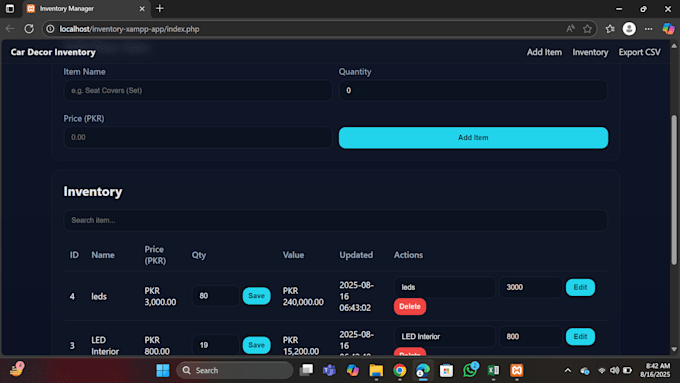Open the Read aloud icon
This screenshot has height=383, width=680.
570,29
